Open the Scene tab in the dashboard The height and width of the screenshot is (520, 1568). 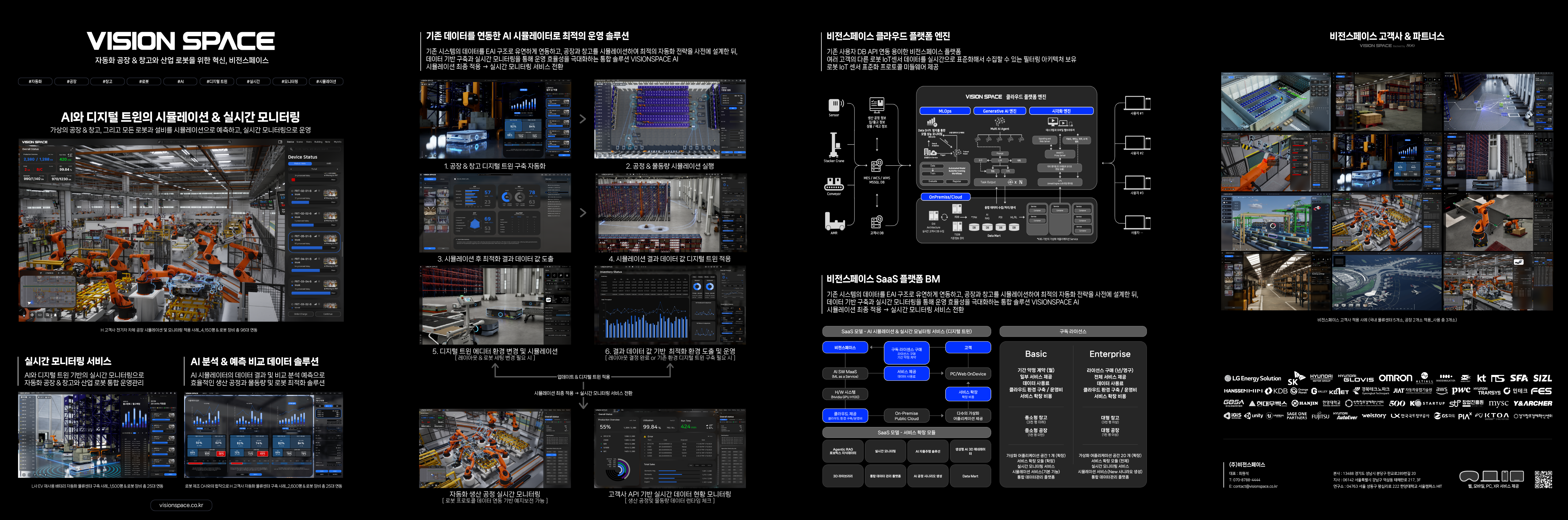[299, 142]
